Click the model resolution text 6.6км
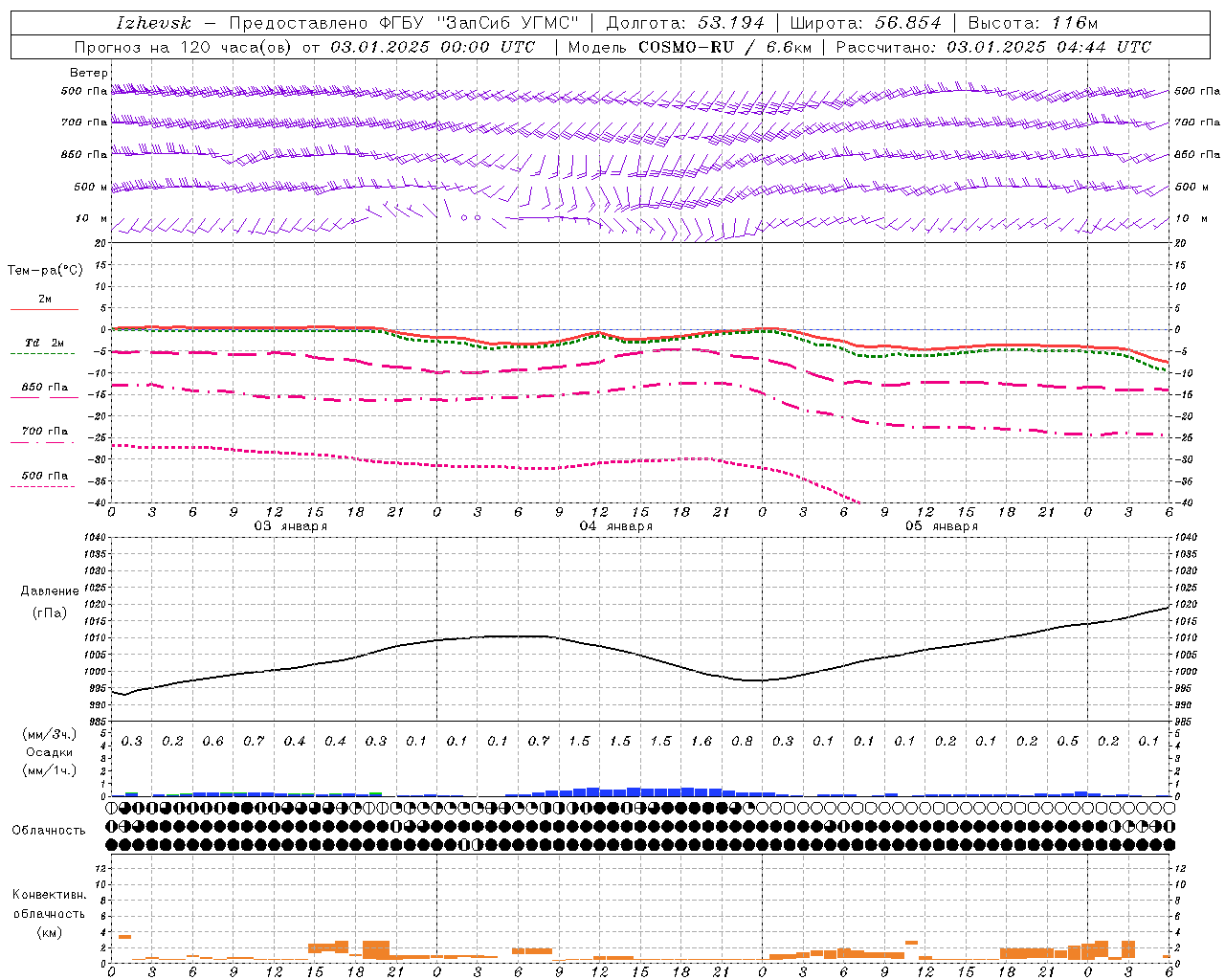1225x980 pixels. tap(789, 47)
